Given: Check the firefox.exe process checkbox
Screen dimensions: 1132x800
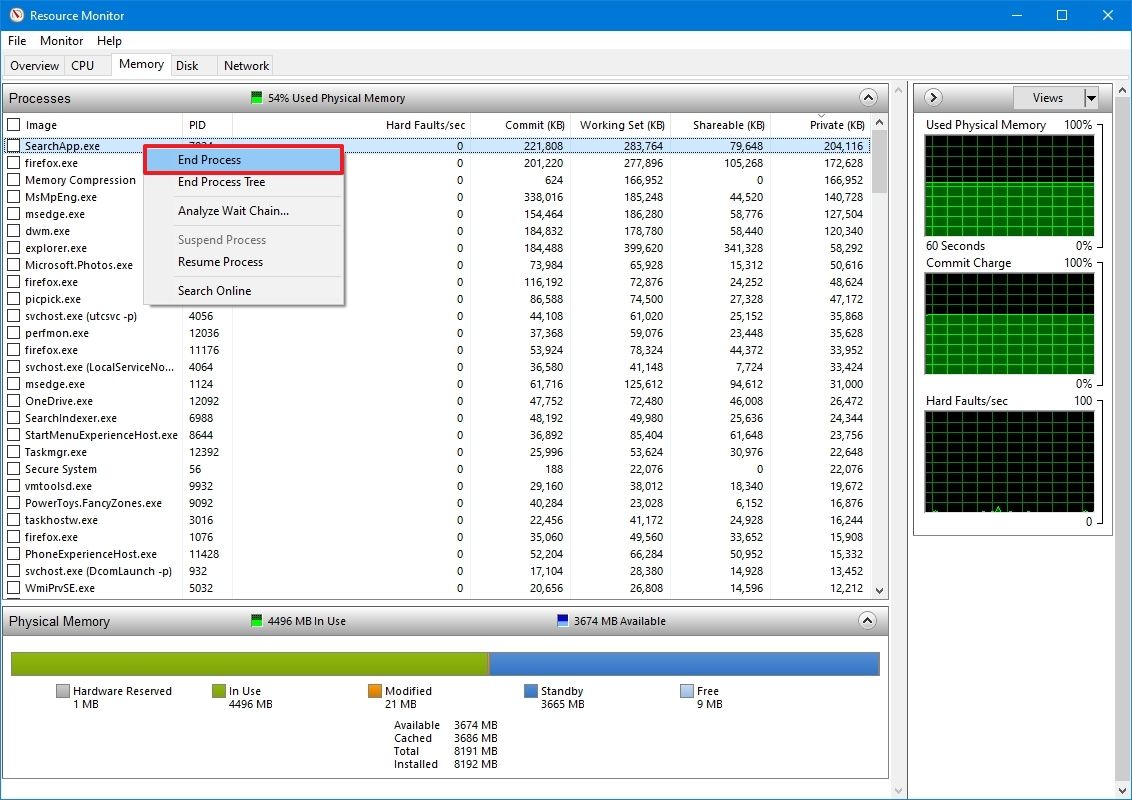Looking at the screenshot, I should [13, 162].
